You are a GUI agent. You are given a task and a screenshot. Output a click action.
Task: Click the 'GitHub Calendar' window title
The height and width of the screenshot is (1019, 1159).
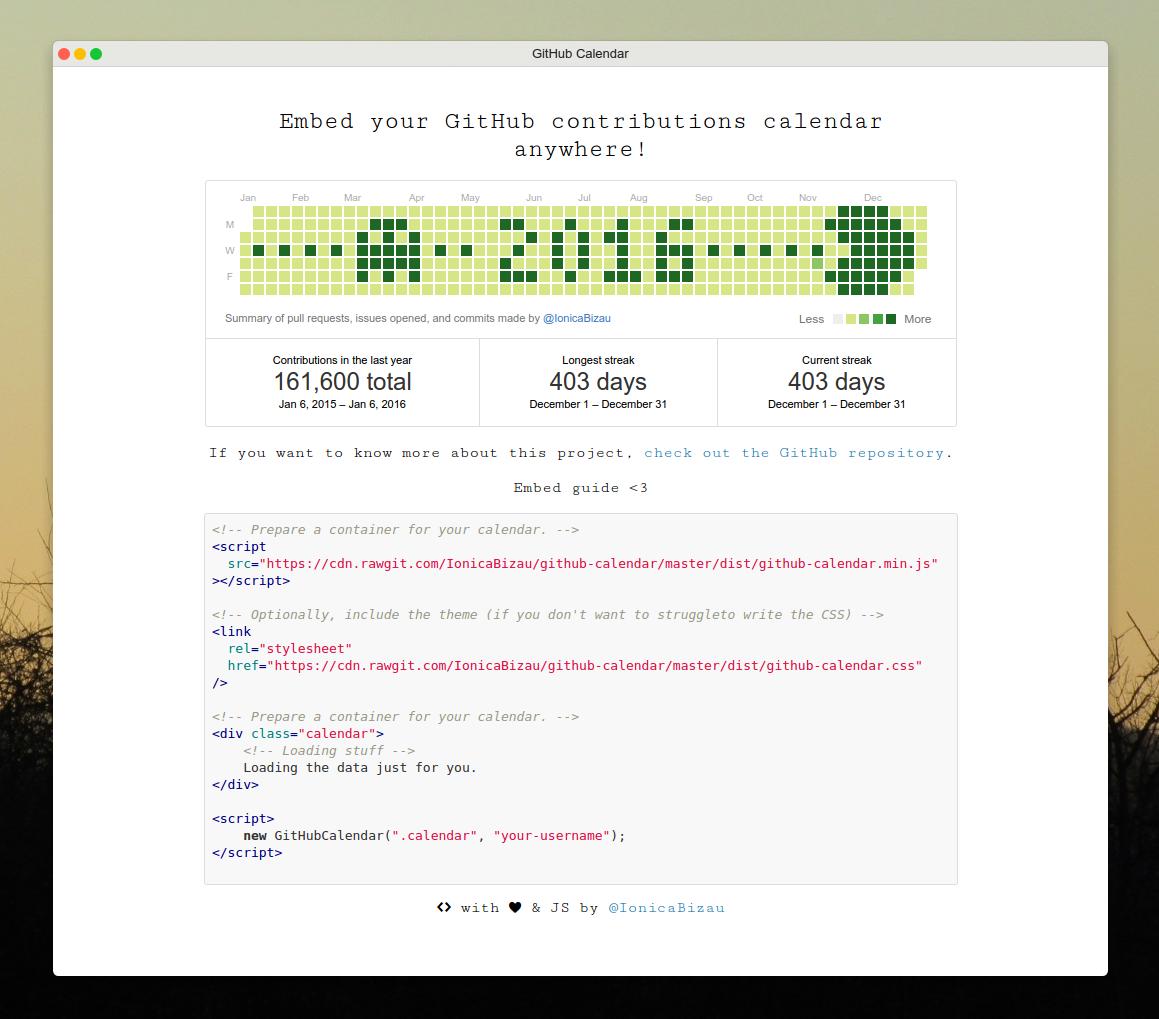tap(580, 54)
